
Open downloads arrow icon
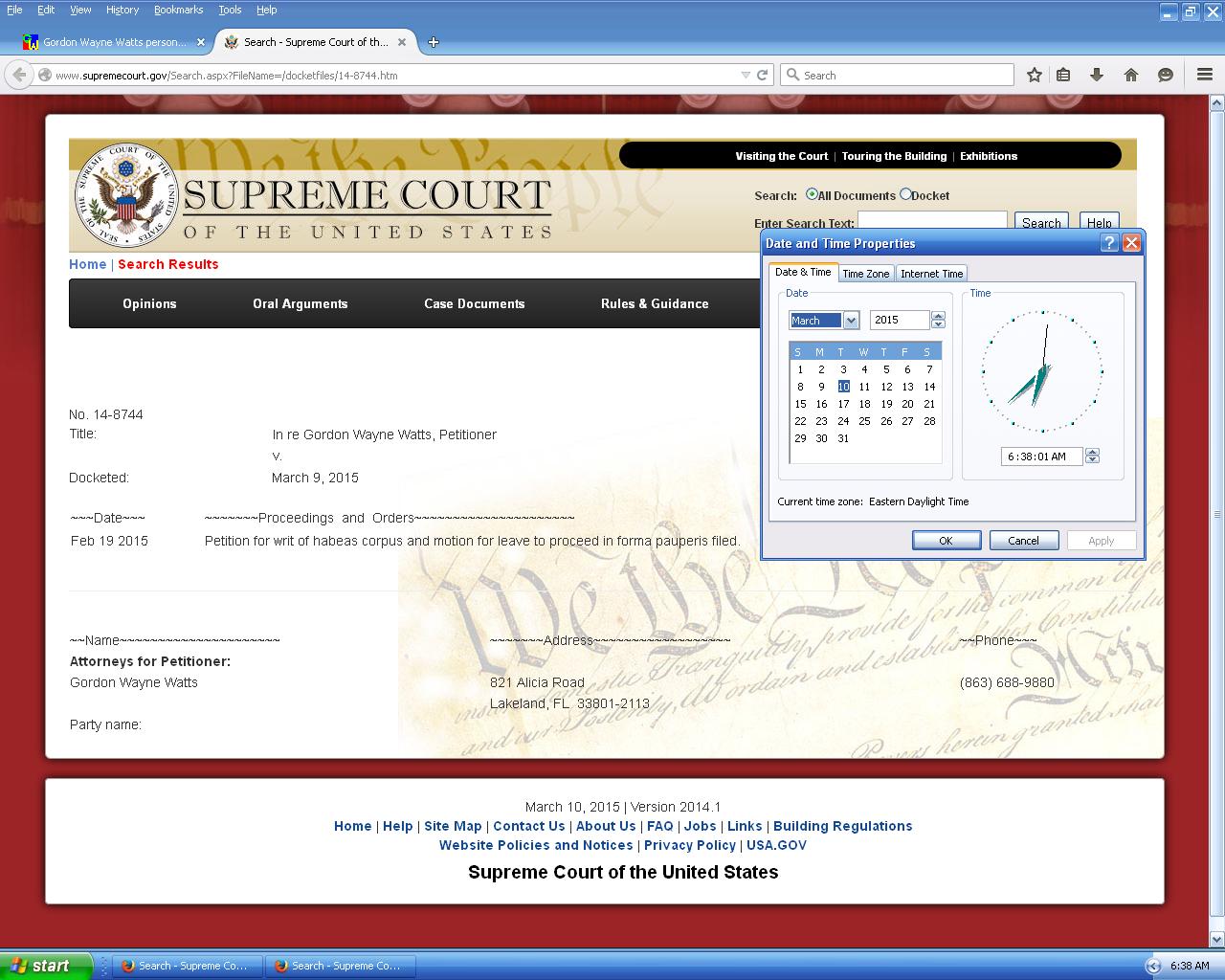coord(1097,75)
